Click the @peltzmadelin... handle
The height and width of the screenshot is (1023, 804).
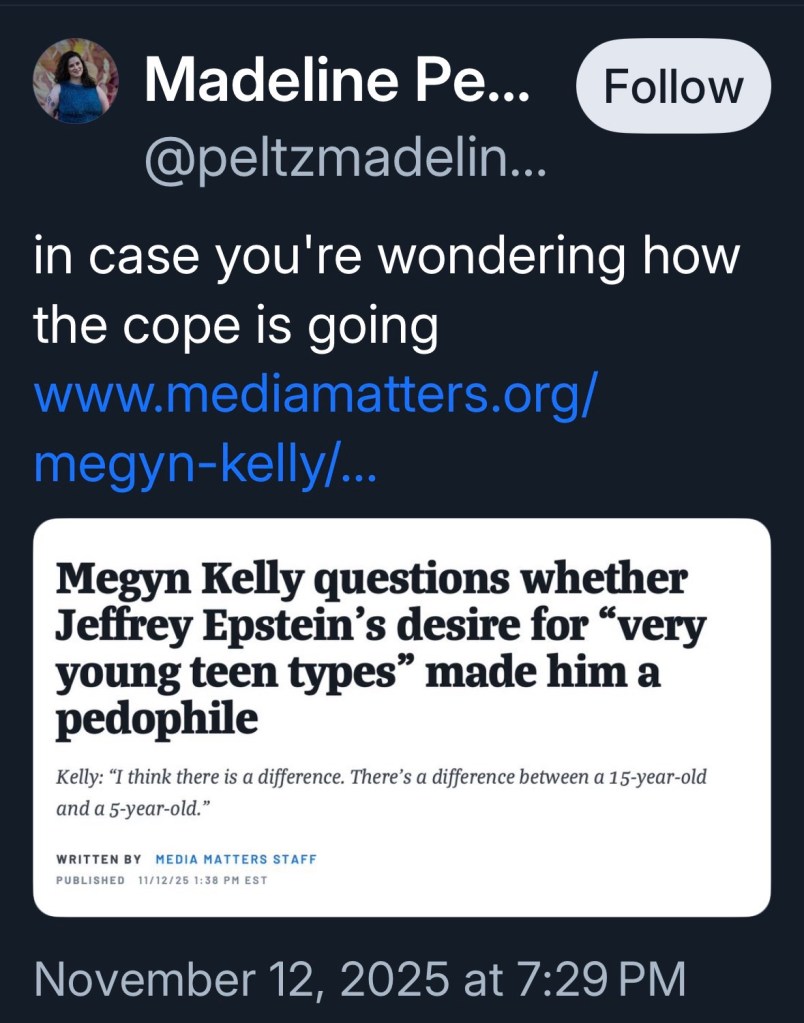[346, 156]
